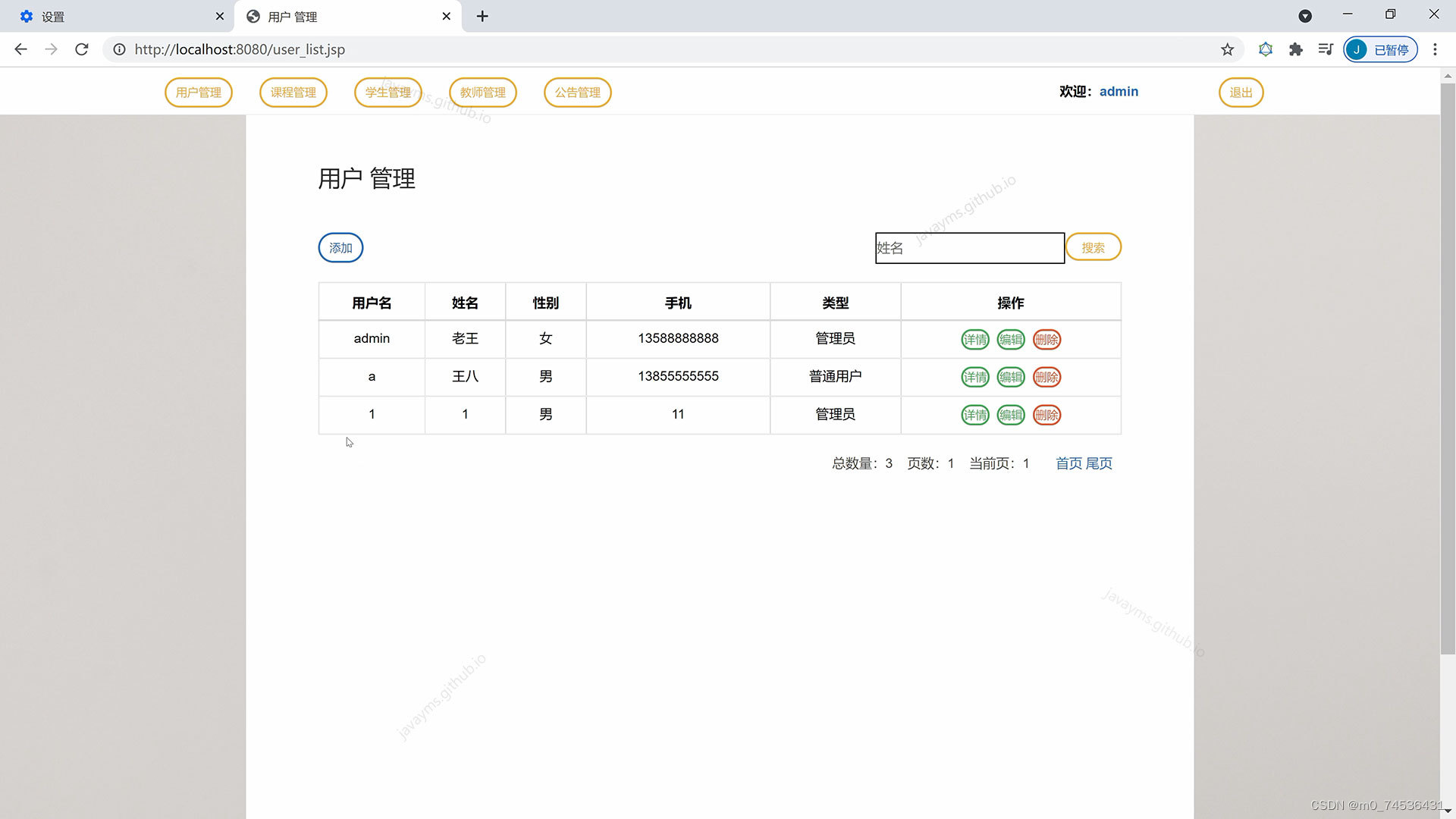The height and width of the screenshot is (819, 1456).
Task: Bookmark this page with the star icon
Action: click(1227, 49)
